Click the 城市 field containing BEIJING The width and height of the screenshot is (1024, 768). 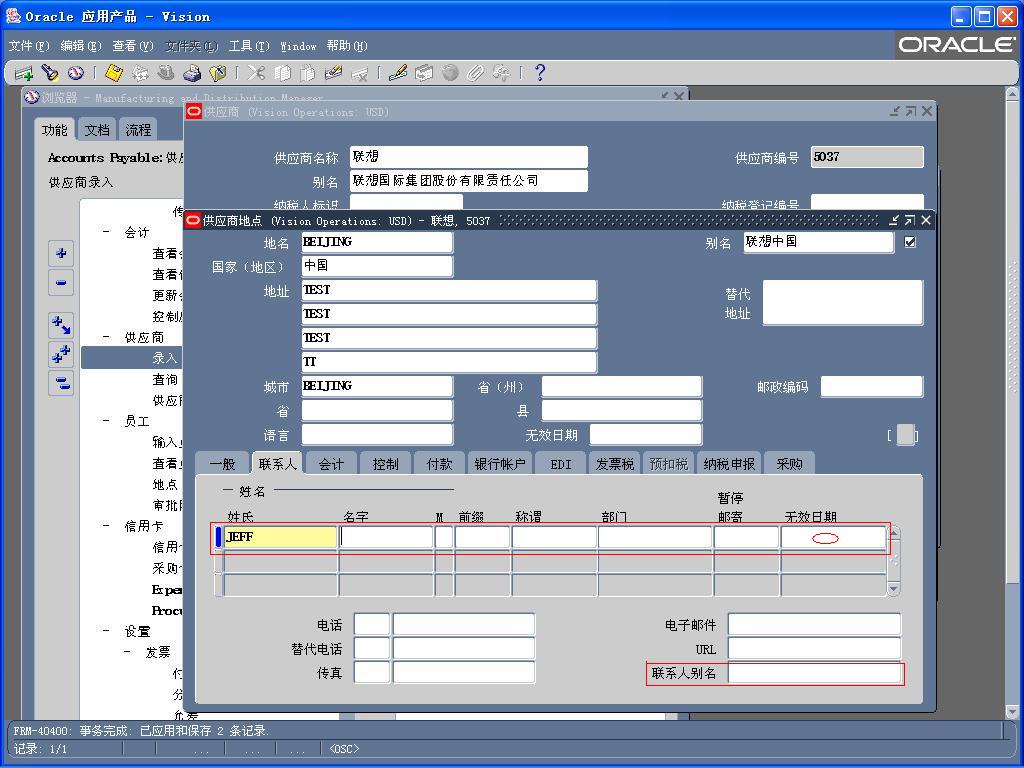pos(377,387)
